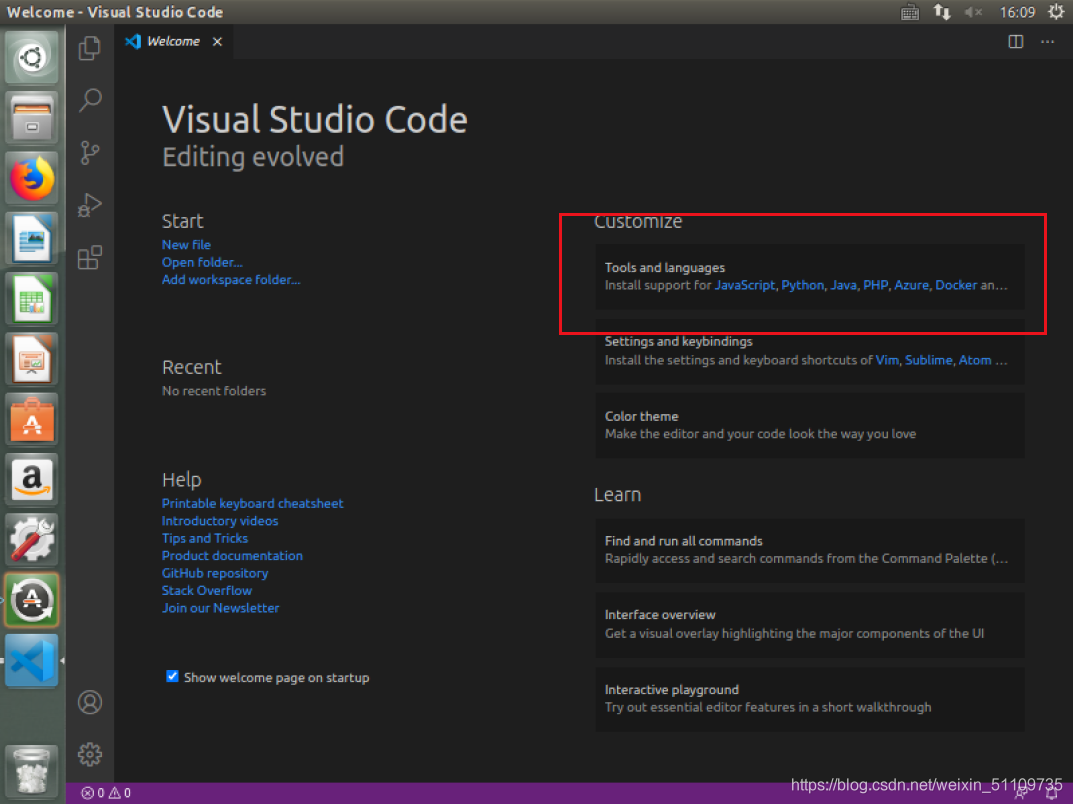Click the New file link
1073x804 pixels.
(x=186, y=245)
